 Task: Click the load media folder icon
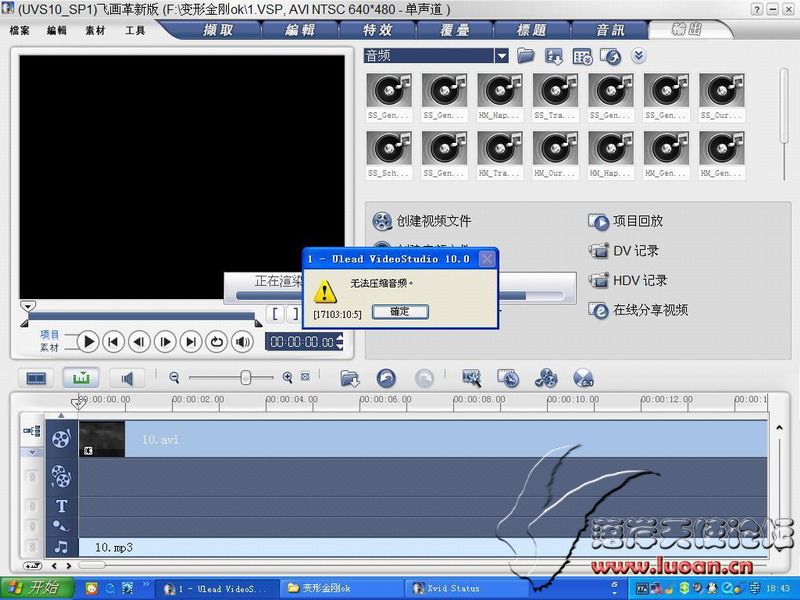click(526, 56)
